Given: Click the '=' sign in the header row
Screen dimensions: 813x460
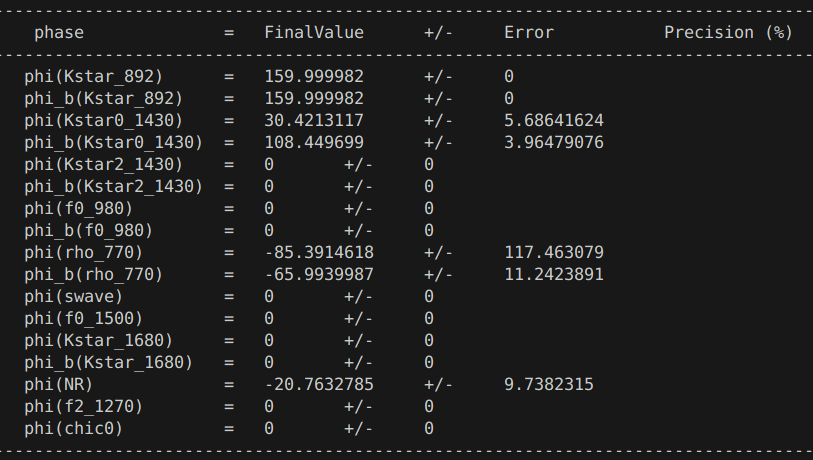Looking at the screenshot, I should coord(229,33).
